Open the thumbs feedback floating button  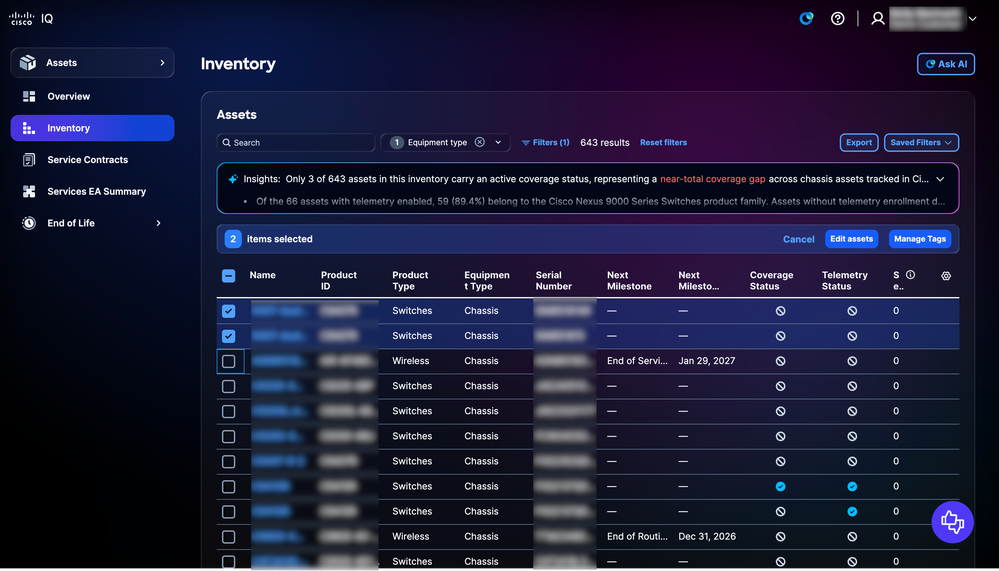(952, 523)
